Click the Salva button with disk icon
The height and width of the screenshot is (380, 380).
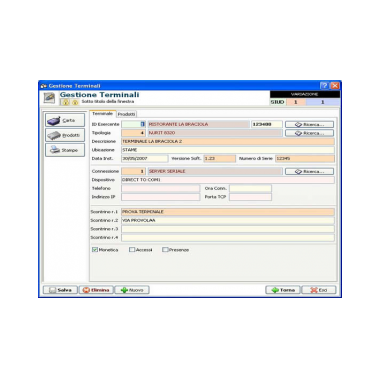[60, 290]
